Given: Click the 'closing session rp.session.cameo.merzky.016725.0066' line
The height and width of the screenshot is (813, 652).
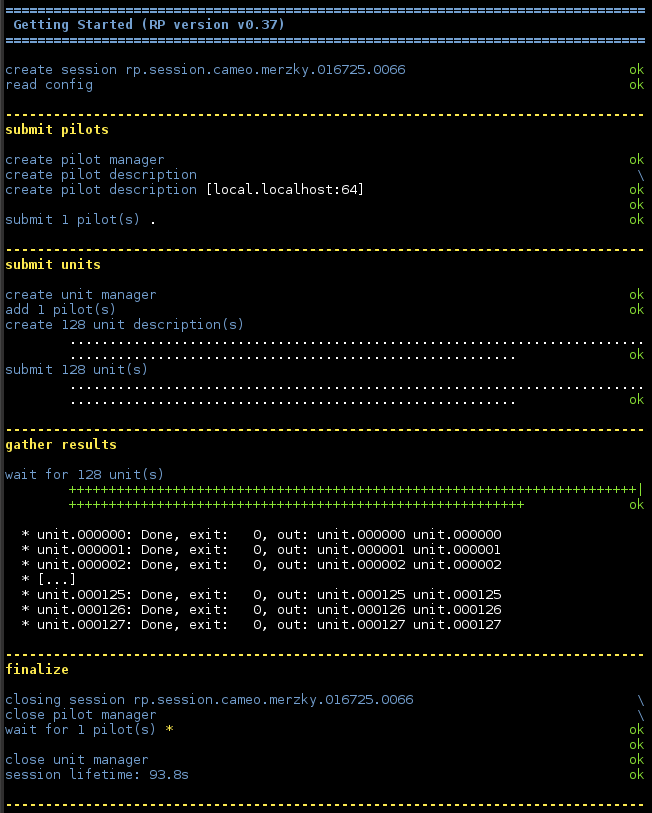Looking at the screenshot, I should (210, 700).
